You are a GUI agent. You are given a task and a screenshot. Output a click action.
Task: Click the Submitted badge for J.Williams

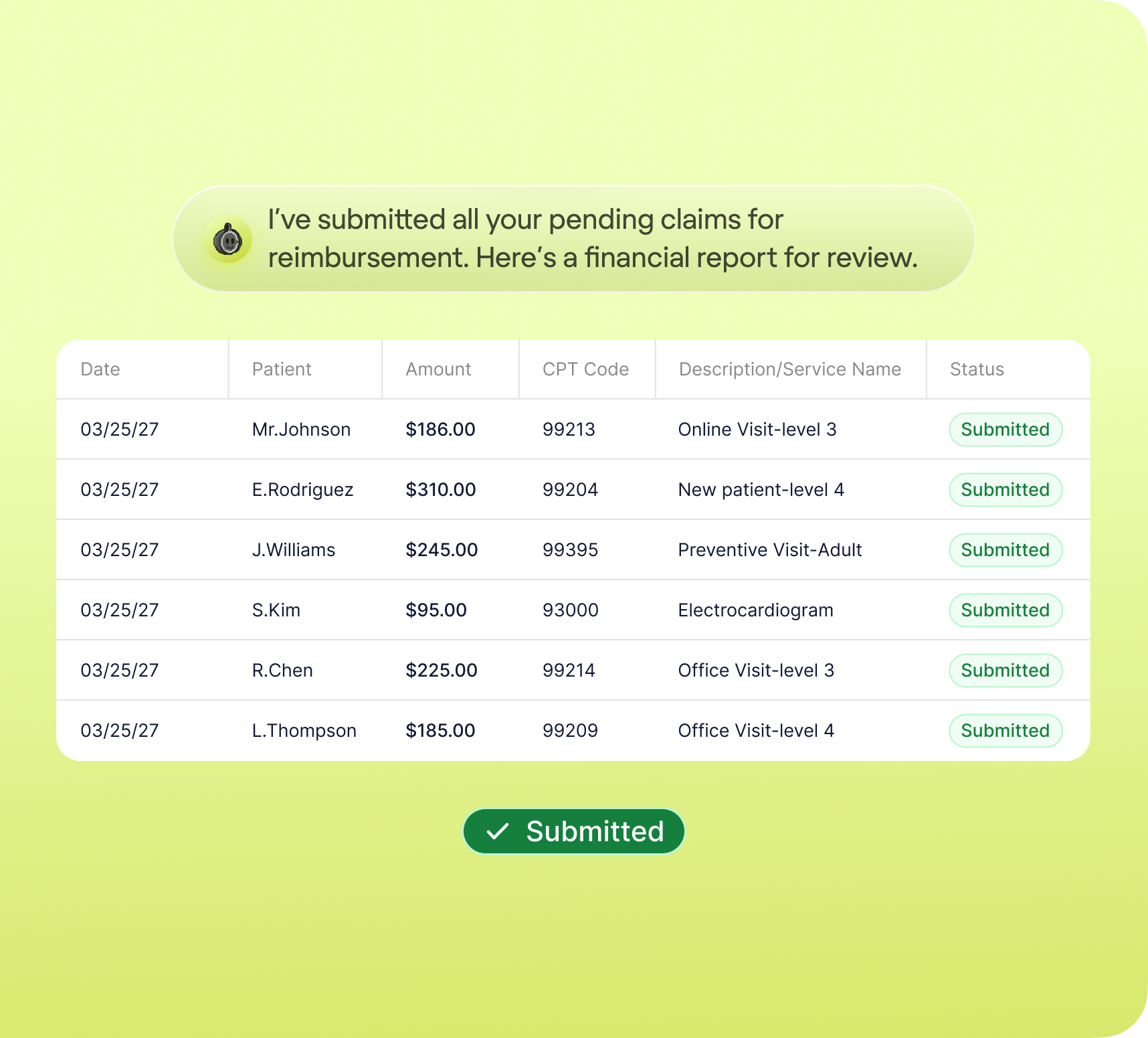[1005, 549]
